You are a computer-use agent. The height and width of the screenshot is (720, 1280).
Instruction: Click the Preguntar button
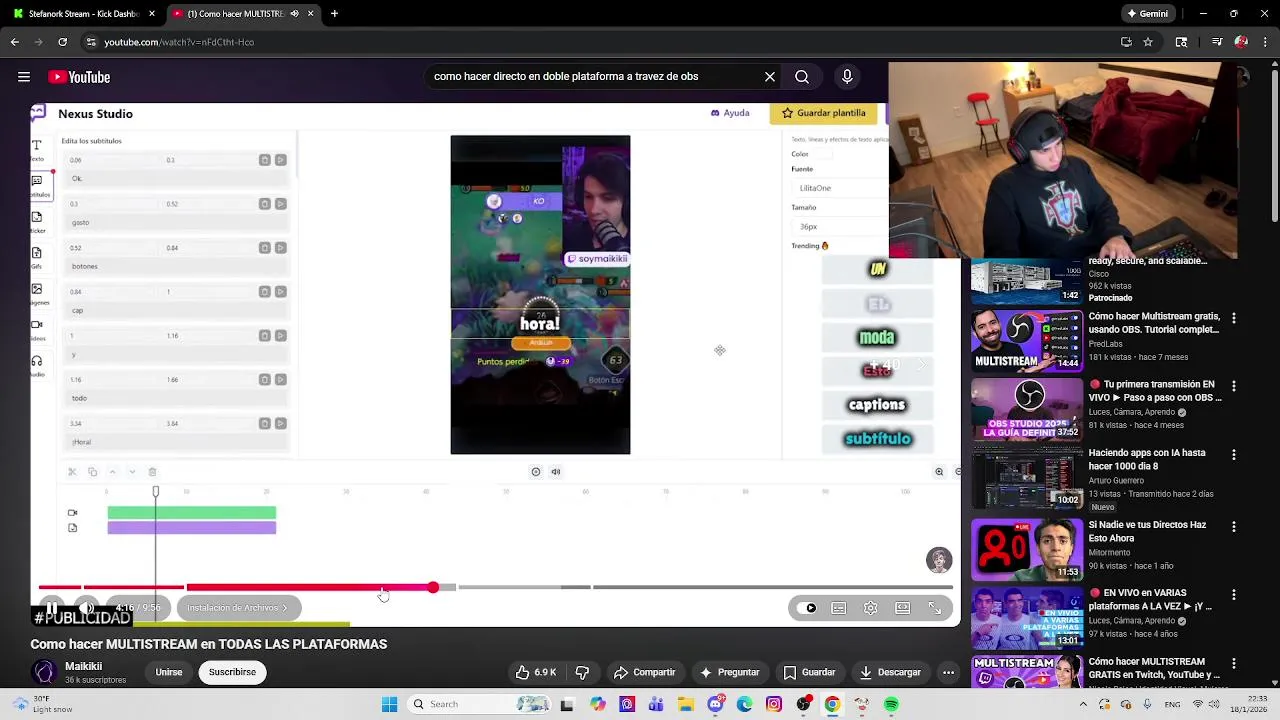pos(730,672)
